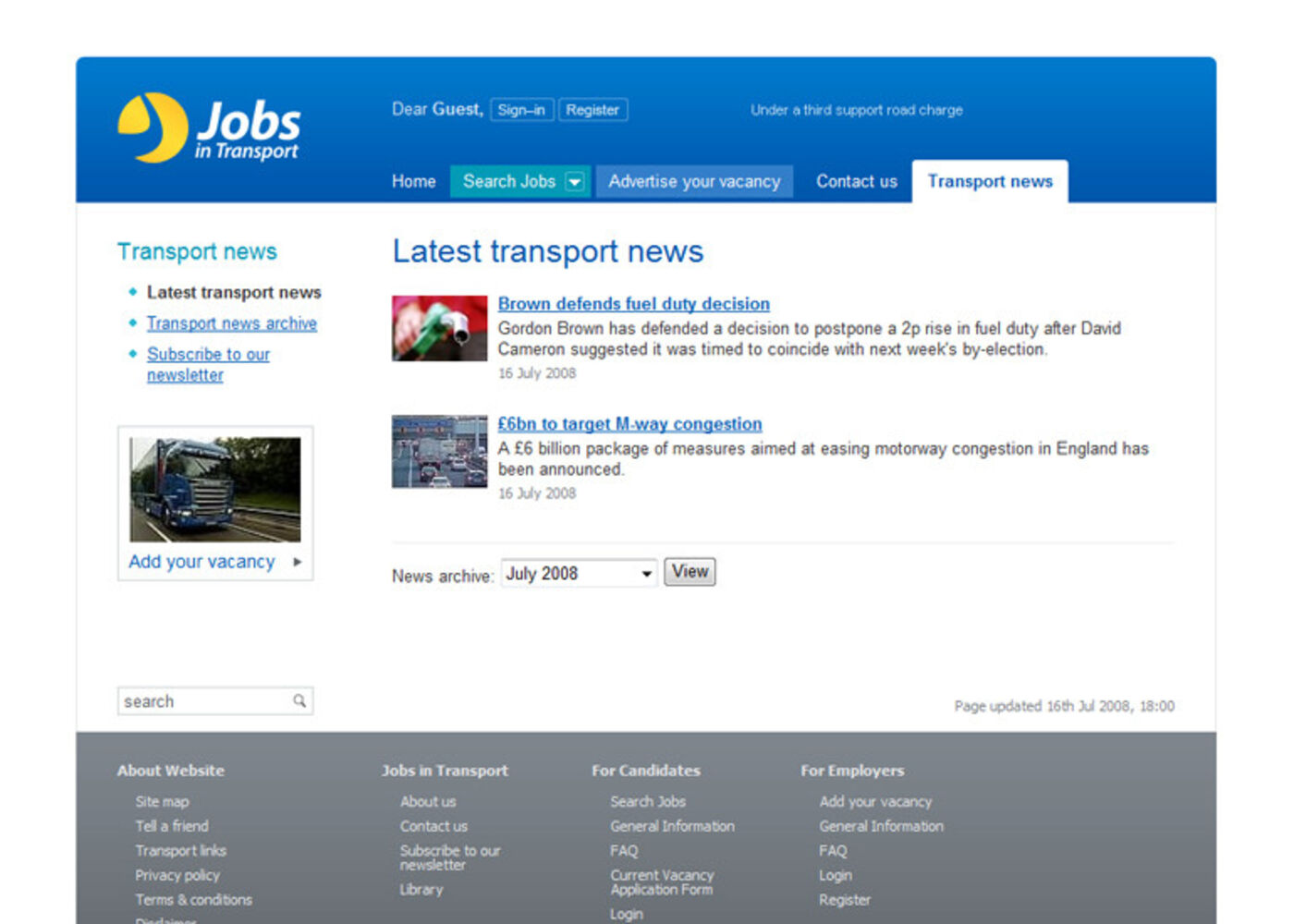Image resolution: width=1294 pixels, height=924 pixels.
Task: Click the arrow beside Add your vacancy
Action: tap(298, 562)
